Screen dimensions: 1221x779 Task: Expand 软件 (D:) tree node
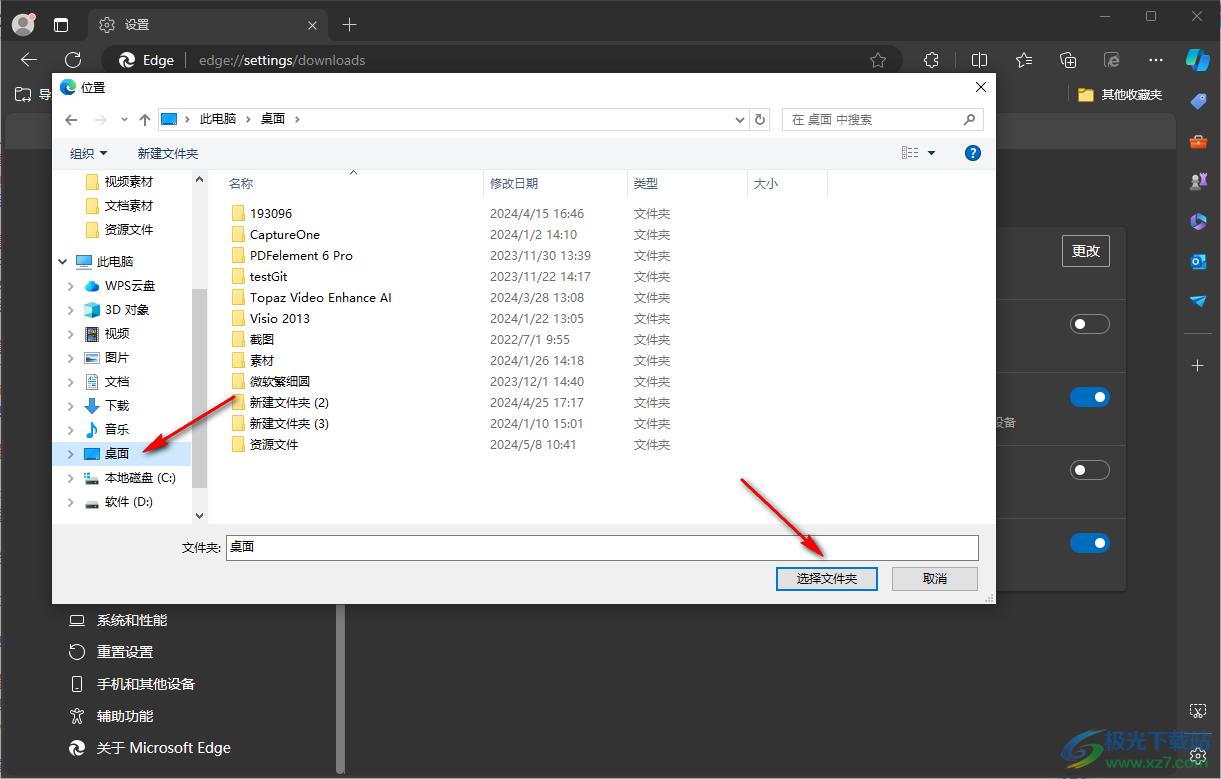pos(71,502)
